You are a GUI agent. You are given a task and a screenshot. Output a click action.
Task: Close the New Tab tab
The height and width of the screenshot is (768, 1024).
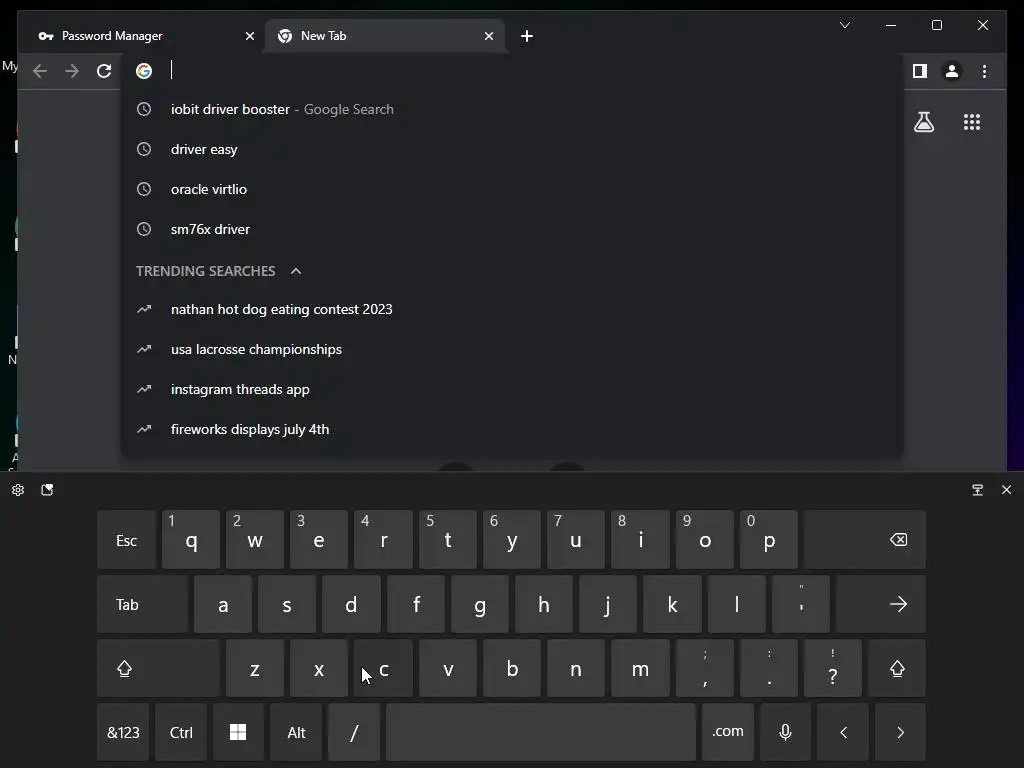(x=488, y=36)
